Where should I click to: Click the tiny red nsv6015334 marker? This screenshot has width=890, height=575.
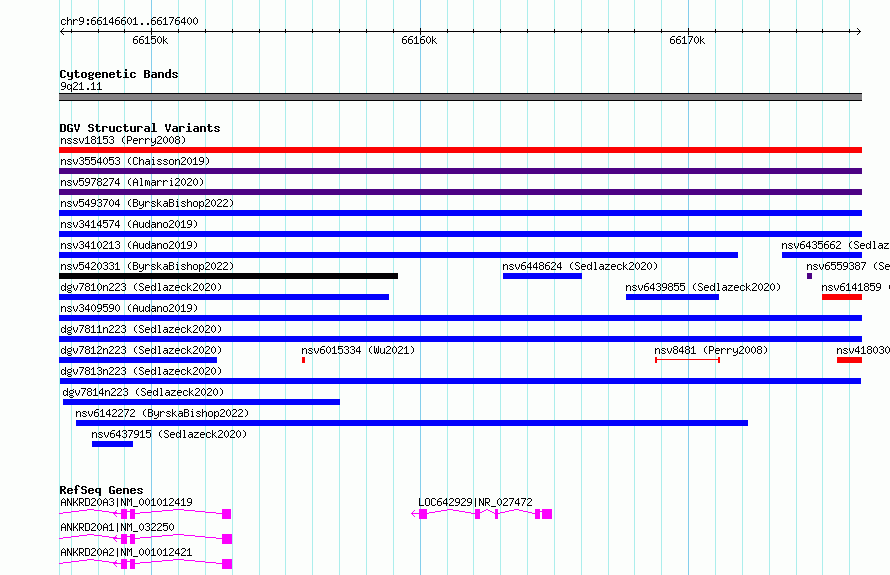[x=304, y=360]
